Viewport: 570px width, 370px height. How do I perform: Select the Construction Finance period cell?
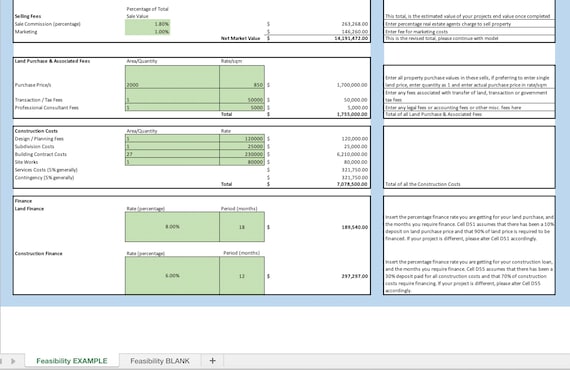(x=242, y=276)
